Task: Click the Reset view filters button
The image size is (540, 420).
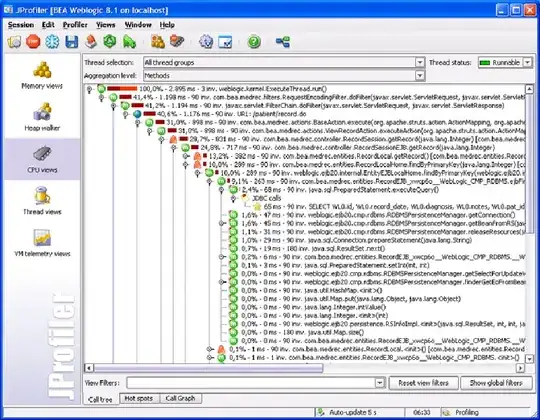Action: pyautogui.click(x=424, y=383)
